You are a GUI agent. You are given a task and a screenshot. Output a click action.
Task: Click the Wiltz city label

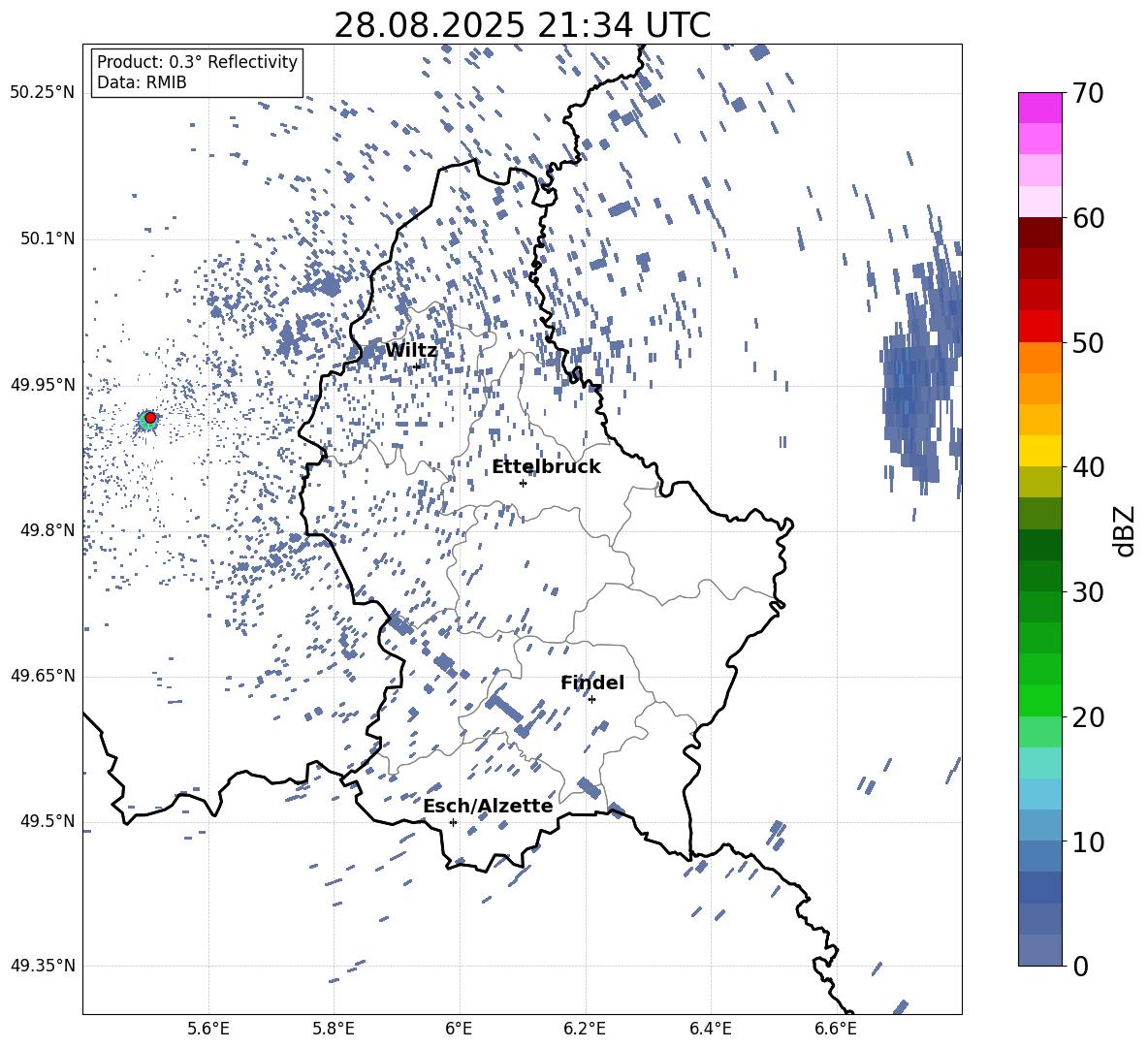411,350
